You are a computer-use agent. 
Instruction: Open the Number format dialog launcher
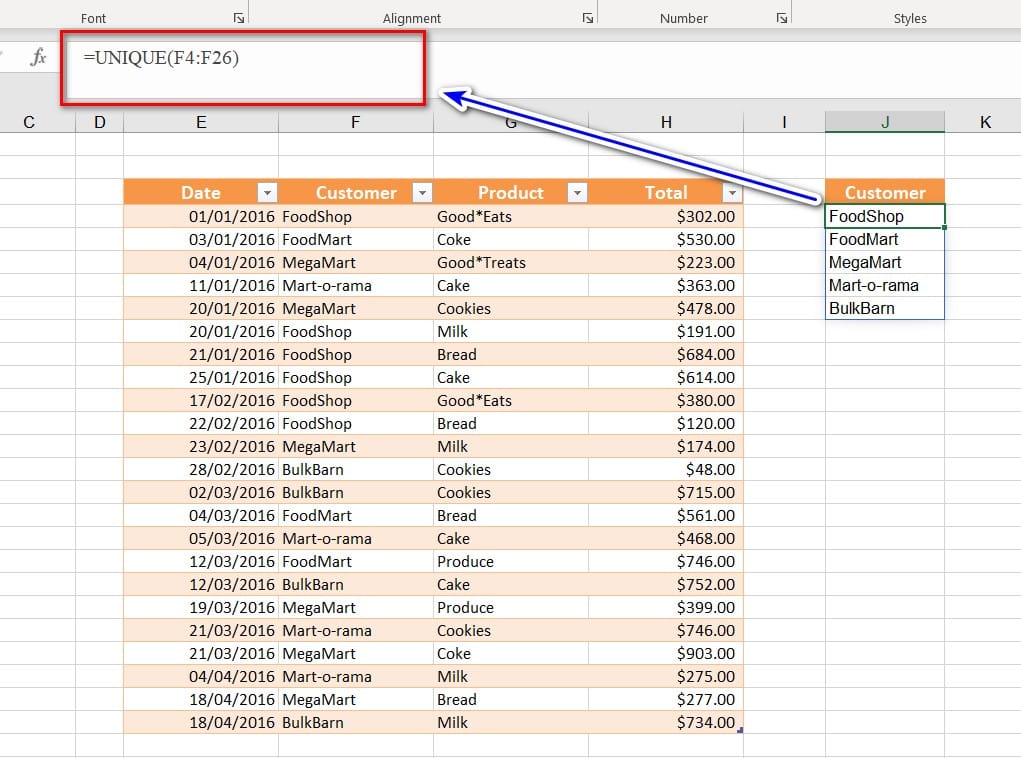(781, 18)
